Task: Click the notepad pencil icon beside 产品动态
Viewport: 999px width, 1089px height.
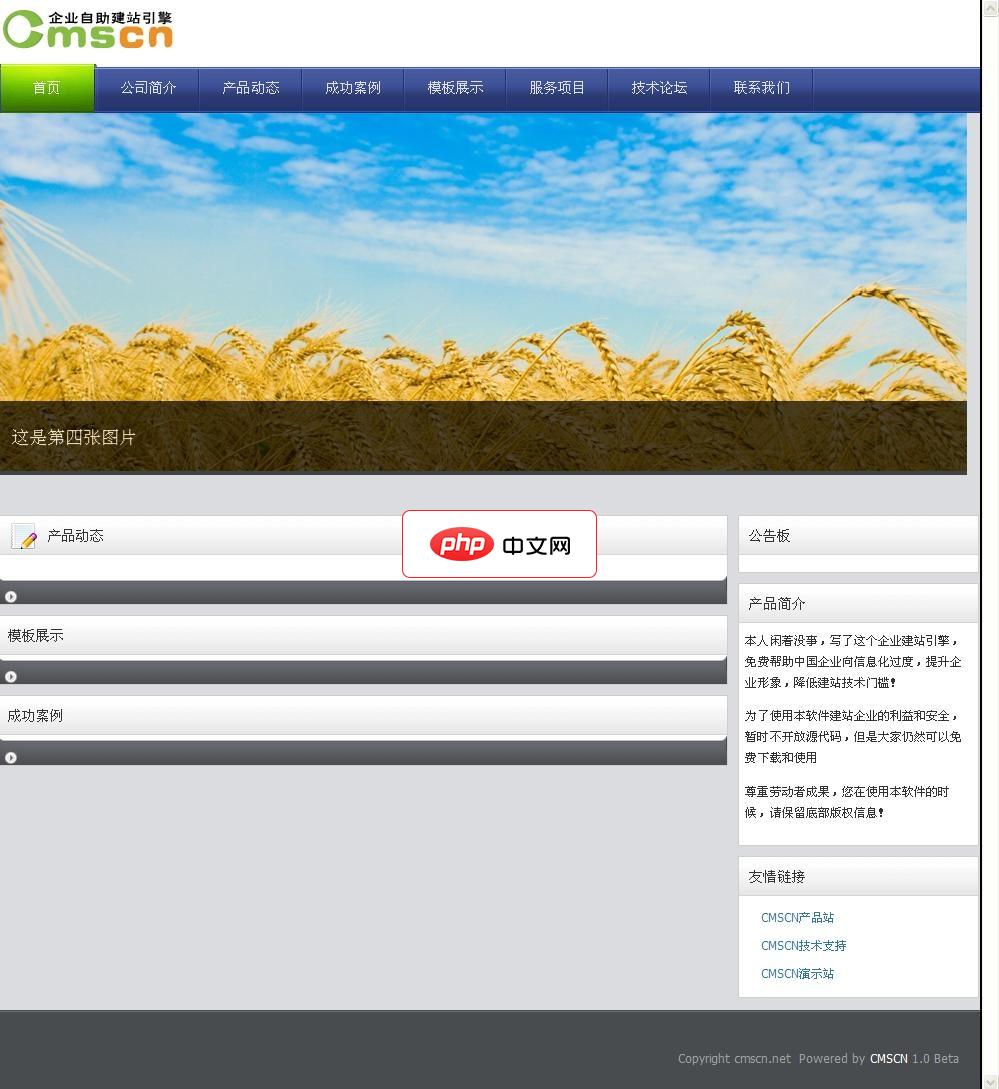Action: [x=24, y=536]
